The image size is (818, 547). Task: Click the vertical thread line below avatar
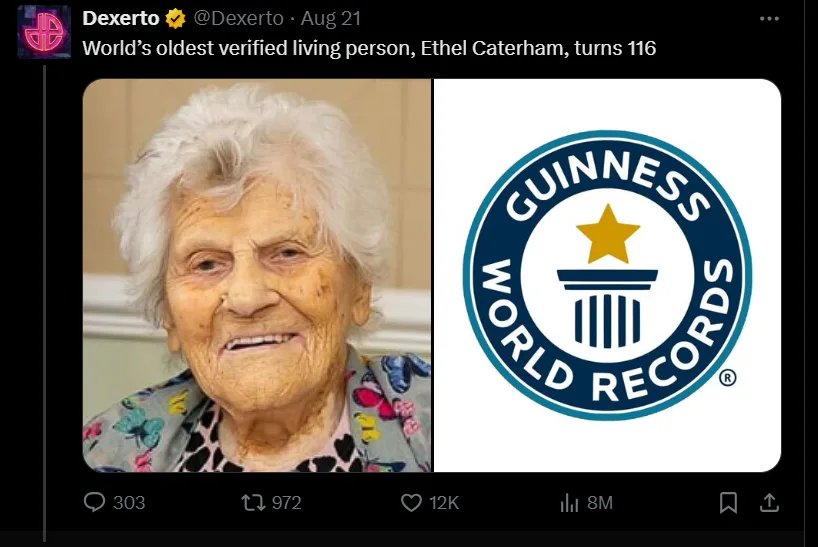pos(45,303)
